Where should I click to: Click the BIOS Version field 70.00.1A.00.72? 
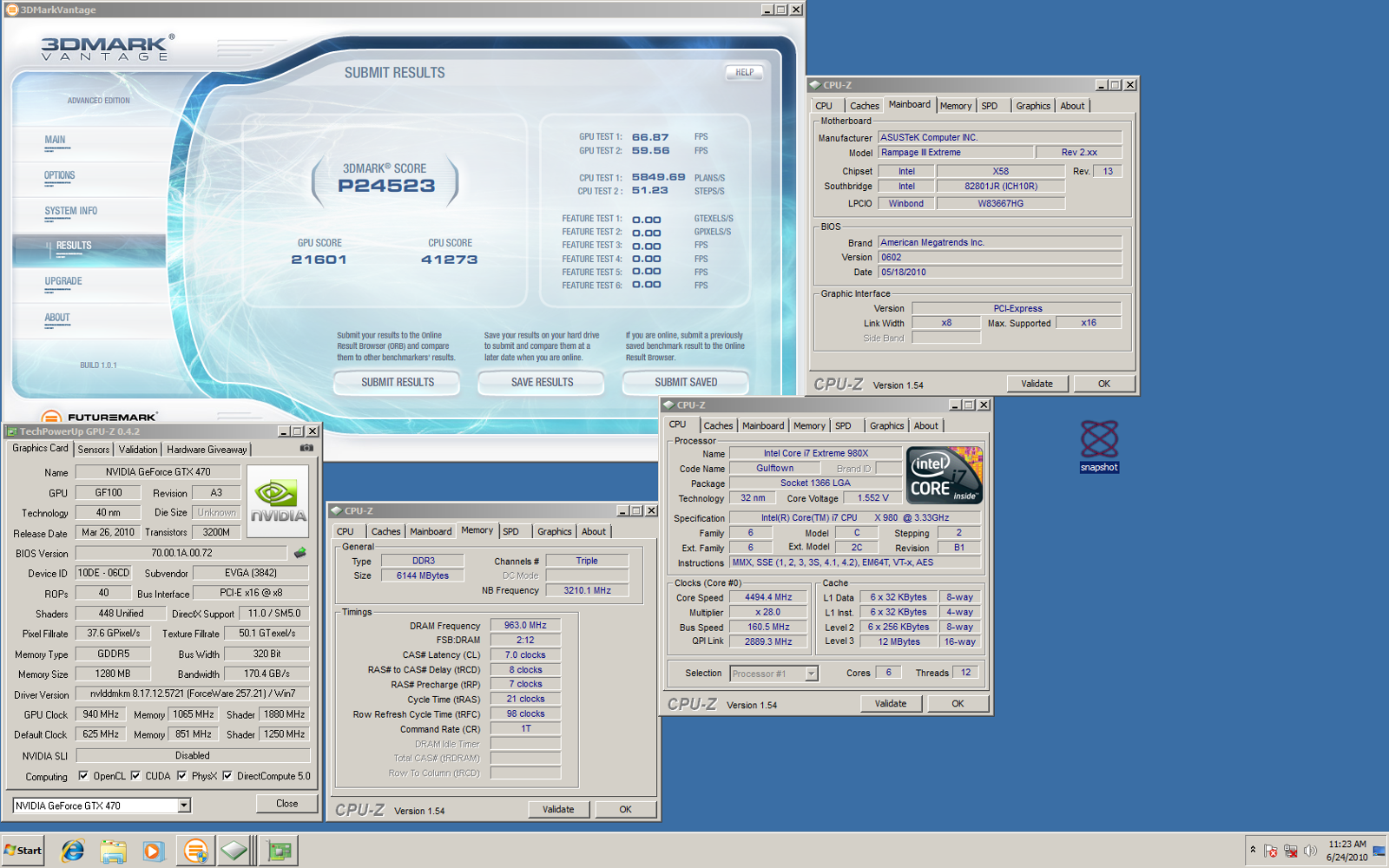tap(181, 553)
